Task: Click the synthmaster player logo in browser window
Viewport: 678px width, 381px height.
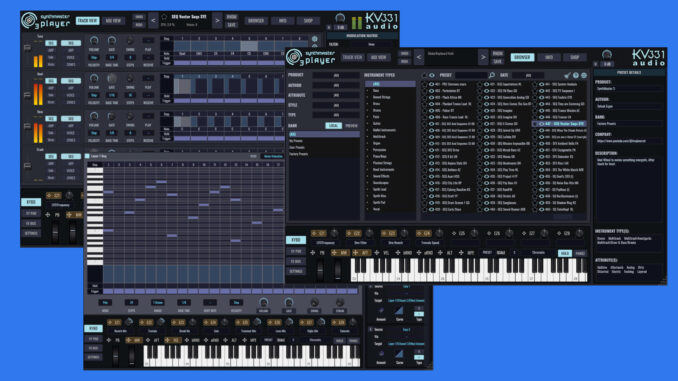Action: 311,57
